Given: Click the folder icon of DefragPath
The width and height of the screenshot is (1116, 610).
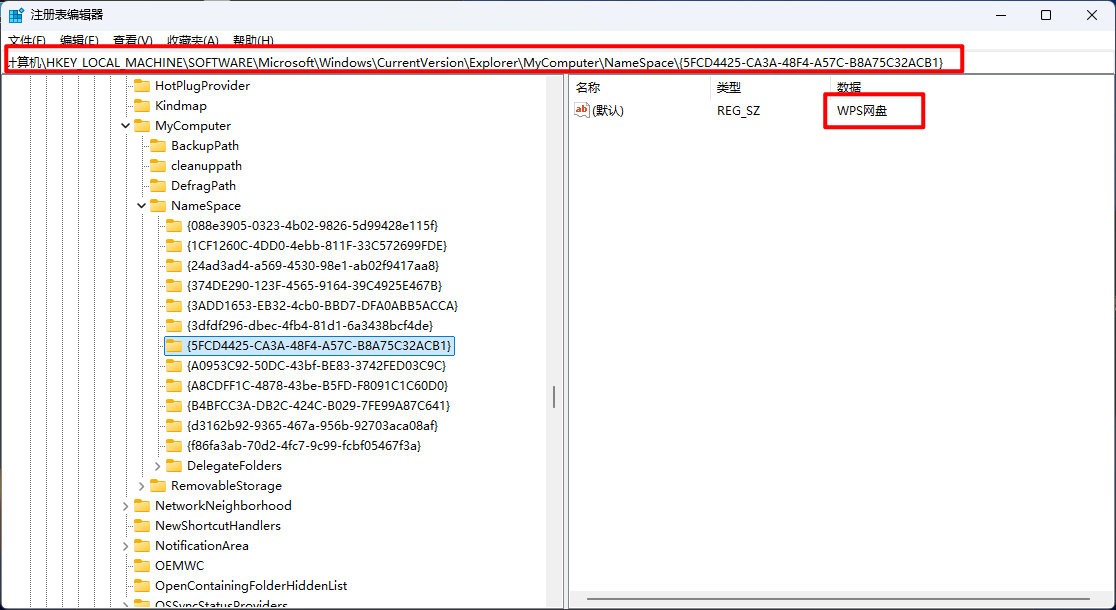Looking at the screenshot, I should tap(157, 186).
